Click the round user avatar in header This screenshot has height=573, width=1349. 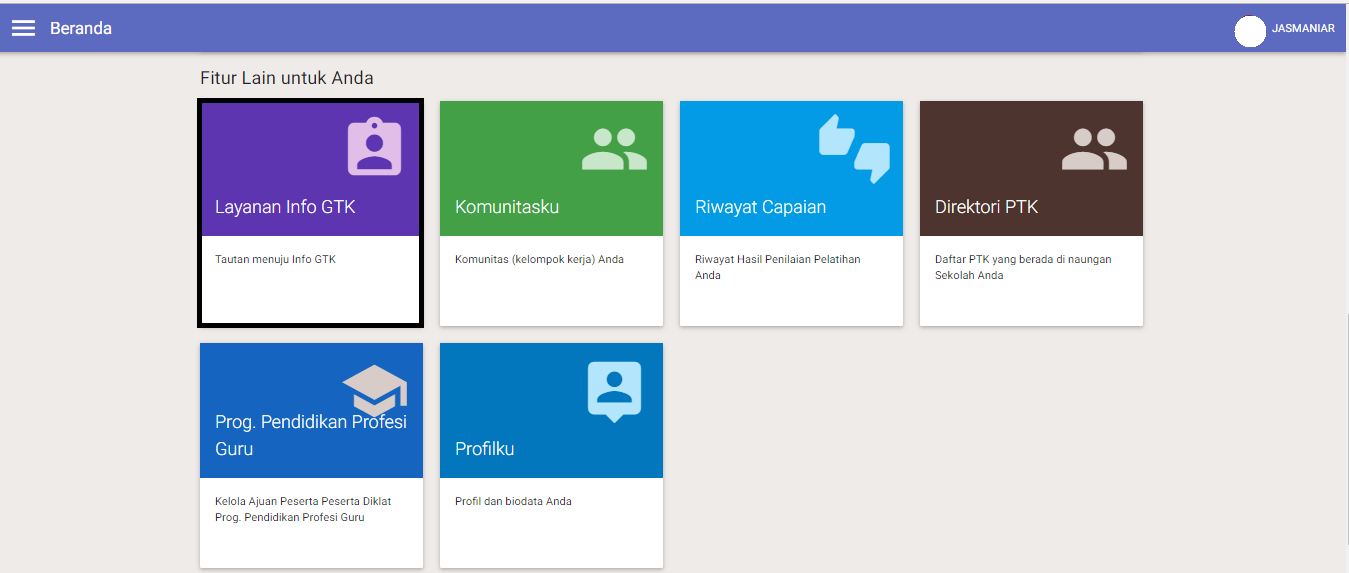coord(1250,31)
